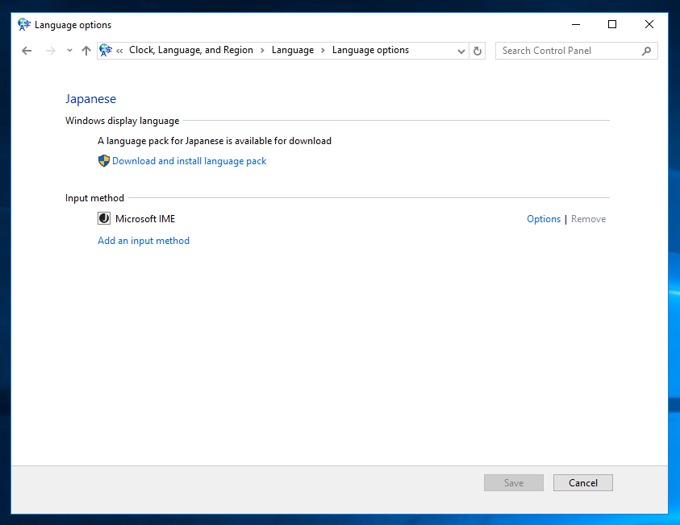Expand chevron after Clock, Language, and Region
This screenshot has width=680, height=525.
pyautogui.click(x=262, y=51)
